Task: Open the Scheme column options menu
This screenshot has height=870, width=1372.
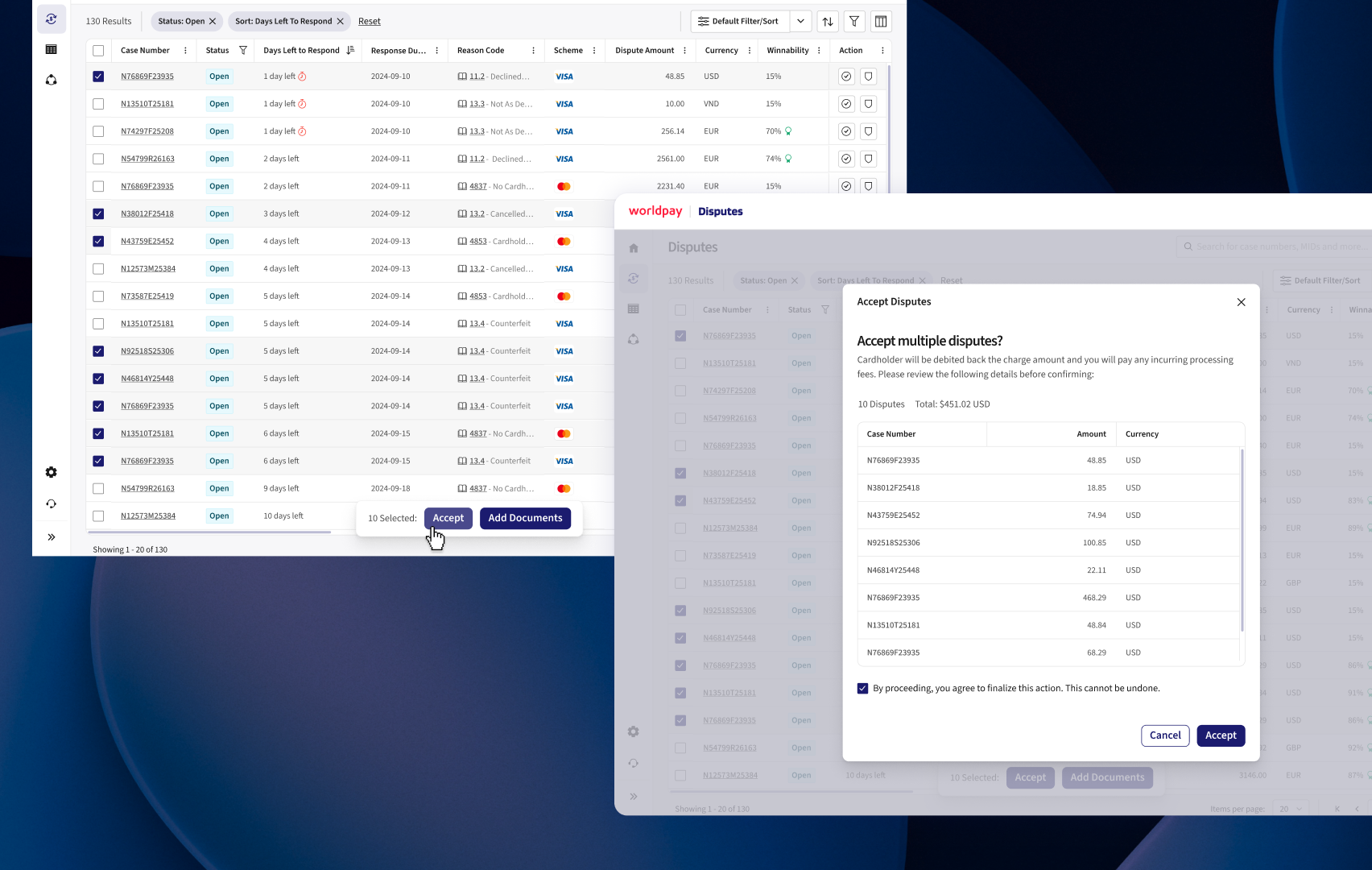Action: (594, 50)
